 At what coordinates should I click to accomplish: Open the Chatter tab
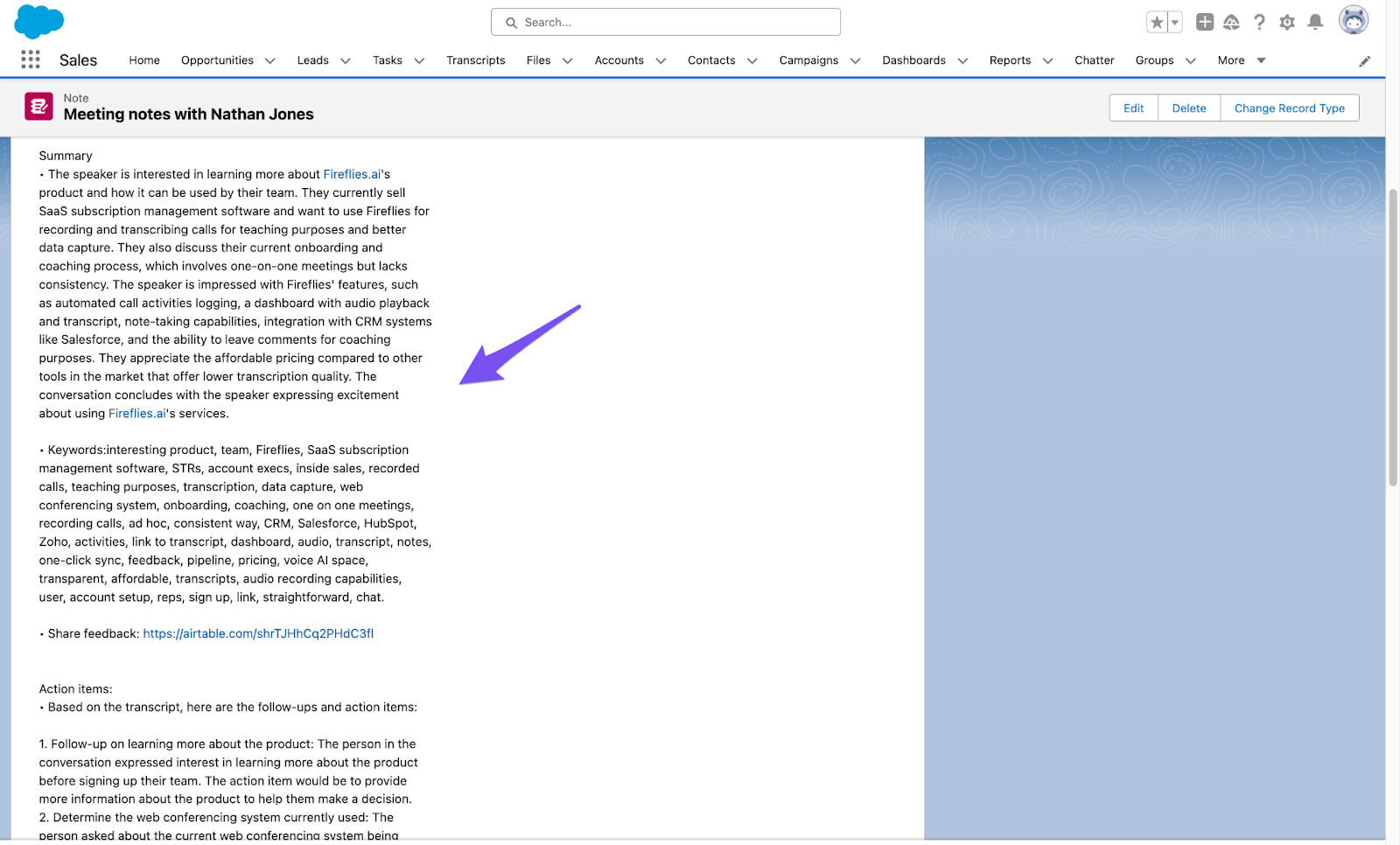coord(1095,60)
